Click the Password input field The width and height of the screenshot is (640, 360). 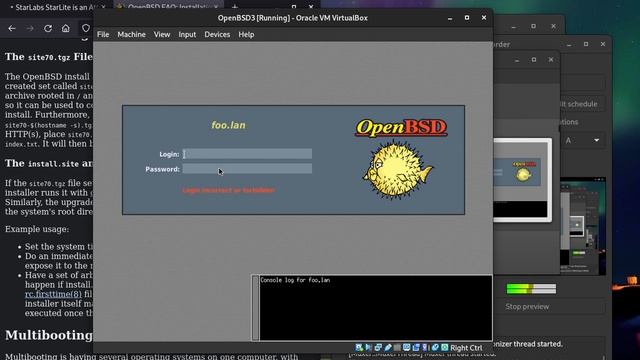247,169
